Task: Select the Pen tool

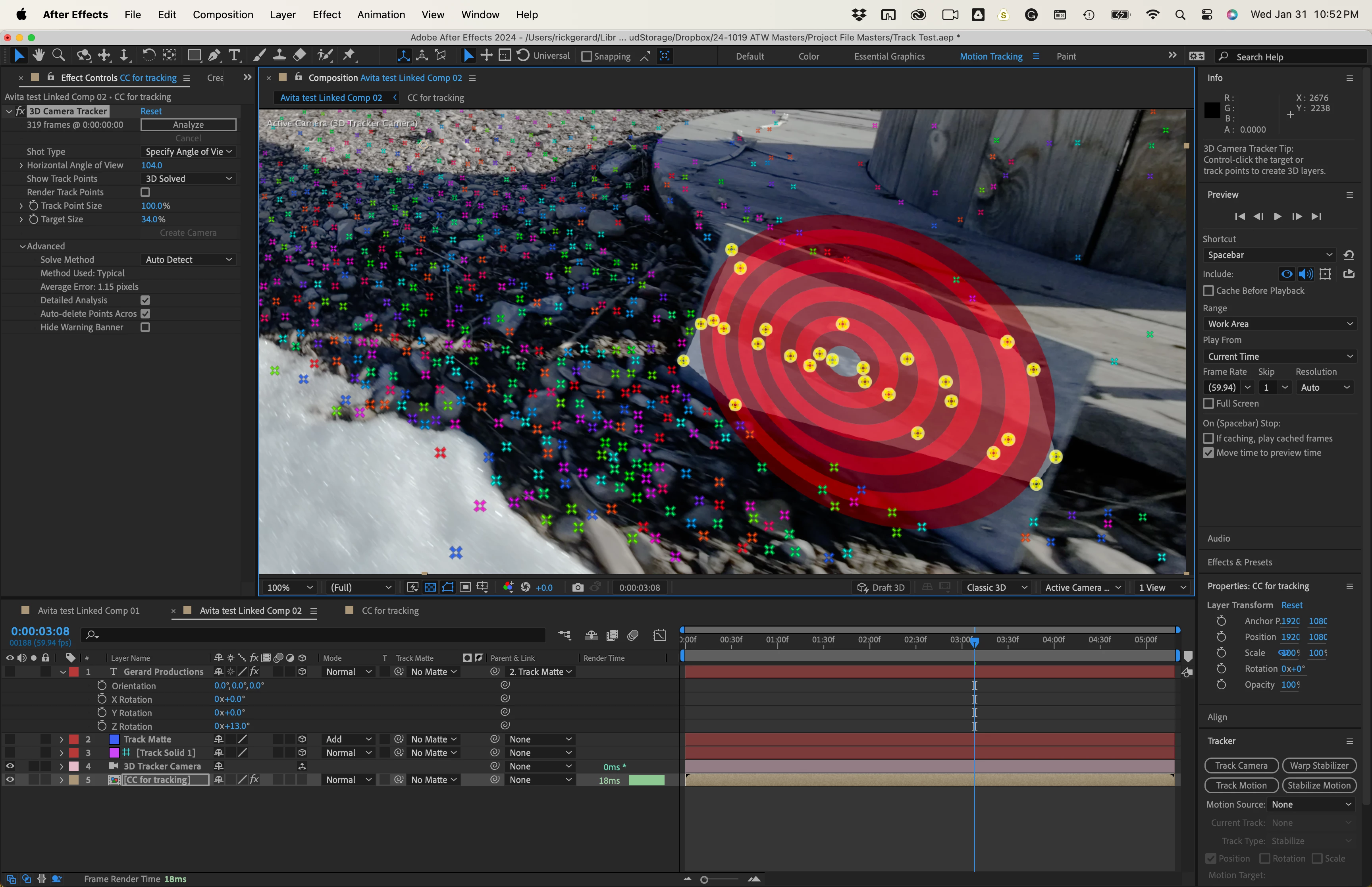Action: click(214, 55)
